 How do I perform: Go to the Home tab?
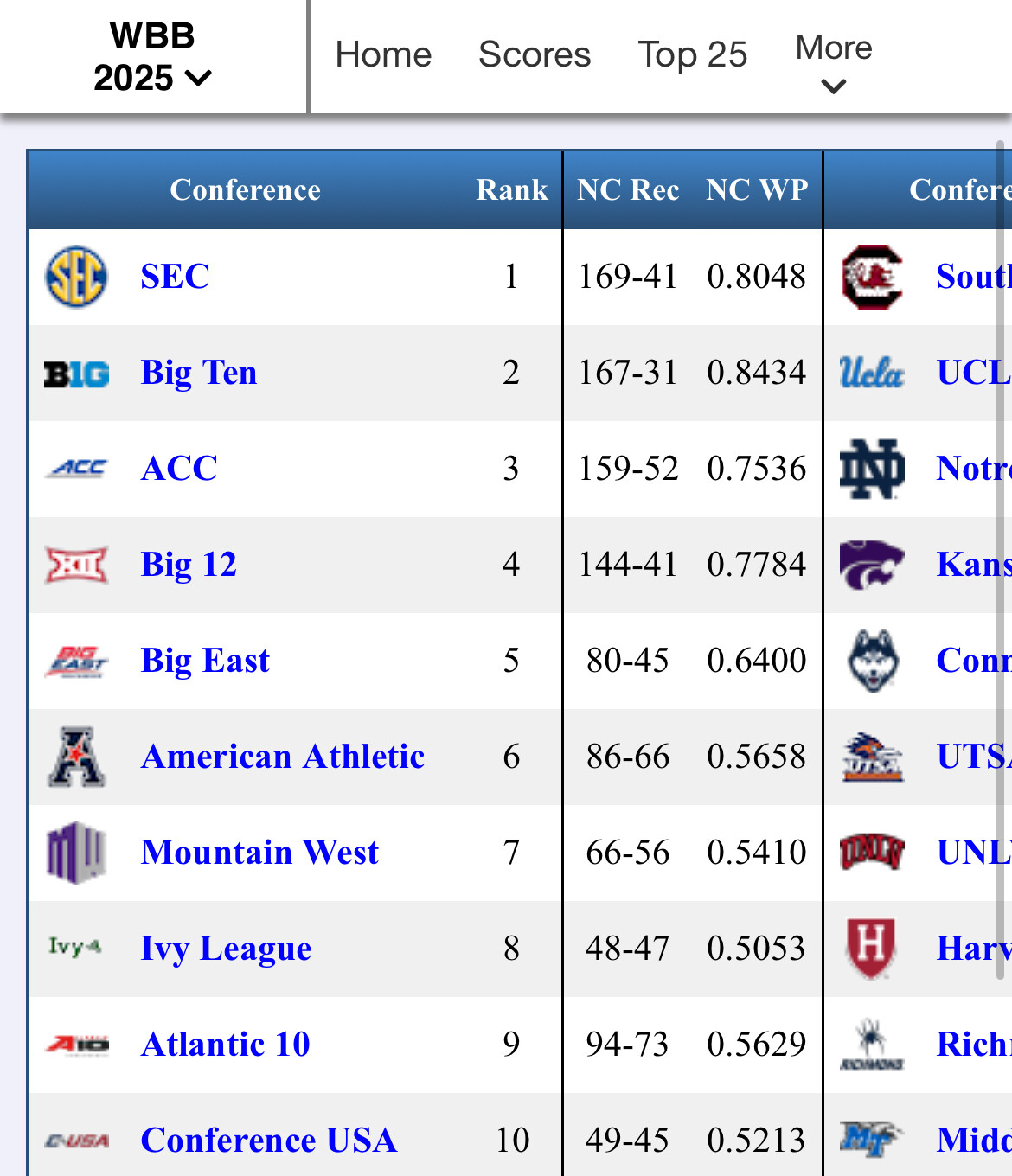coord(383,54)
